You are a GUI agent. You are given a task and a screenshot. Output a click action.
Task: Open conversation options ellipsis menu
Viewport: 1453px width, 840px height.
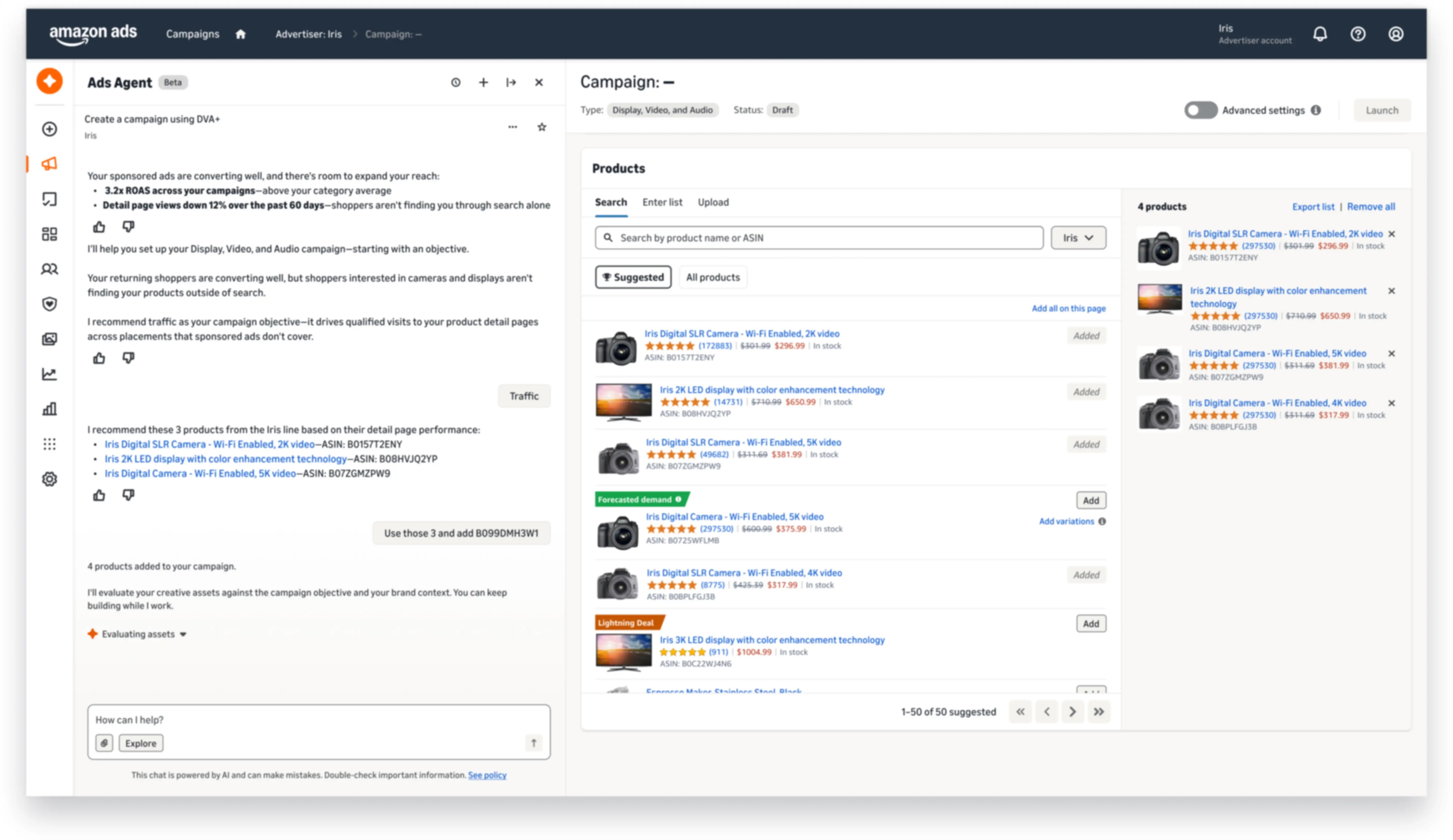tap(513, 127)
